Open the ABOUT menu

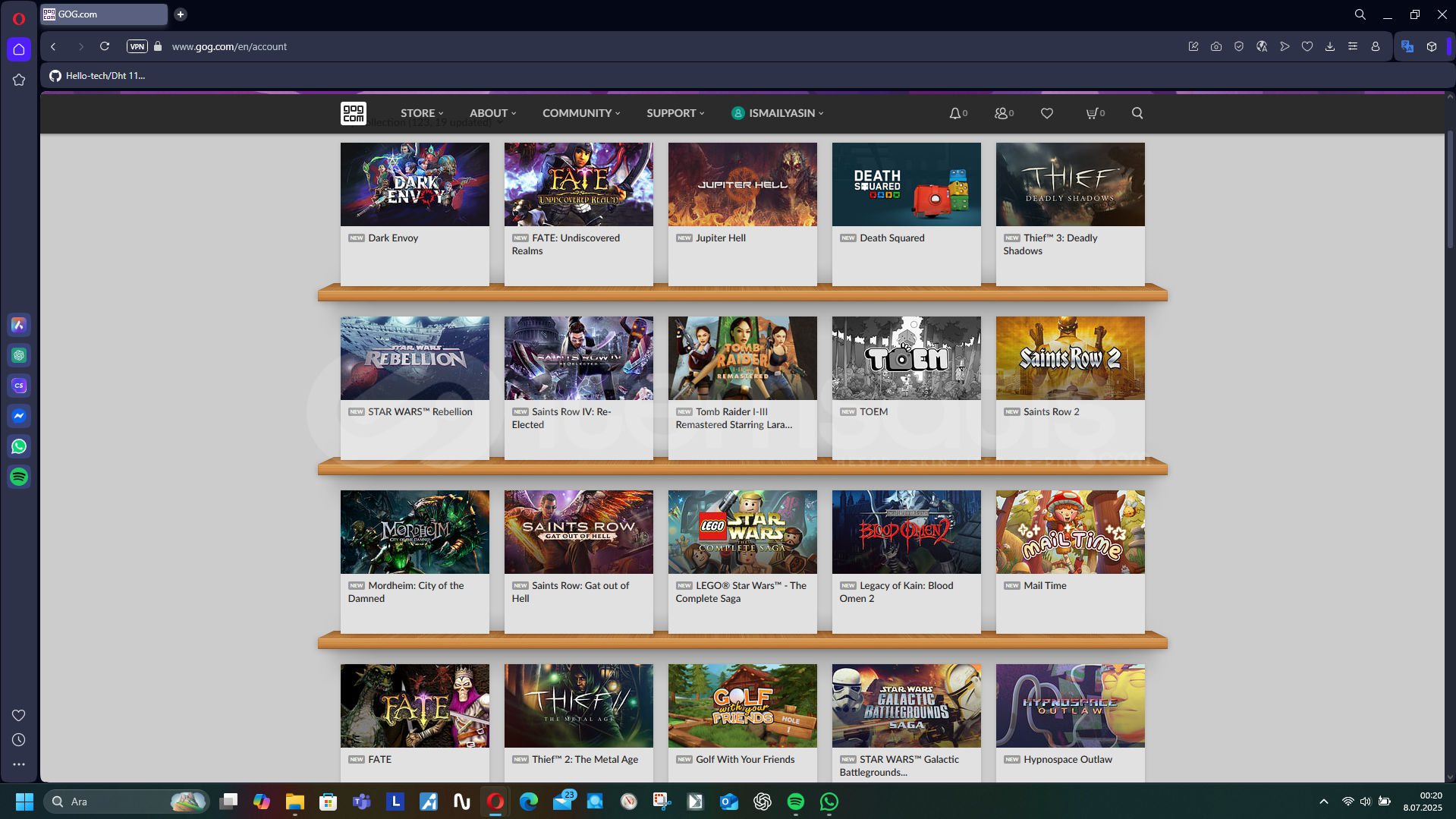click(x=492, y=113)
